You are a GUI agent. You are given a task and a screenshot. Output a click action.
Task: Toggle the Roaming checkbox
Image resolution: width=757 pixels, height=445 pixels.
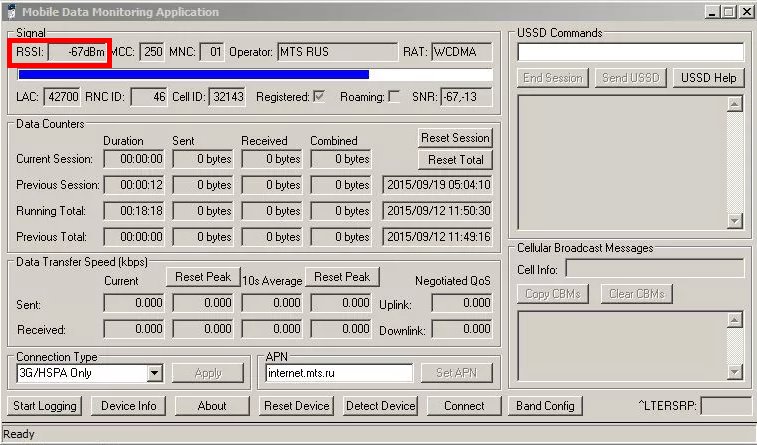coord(394,96)
